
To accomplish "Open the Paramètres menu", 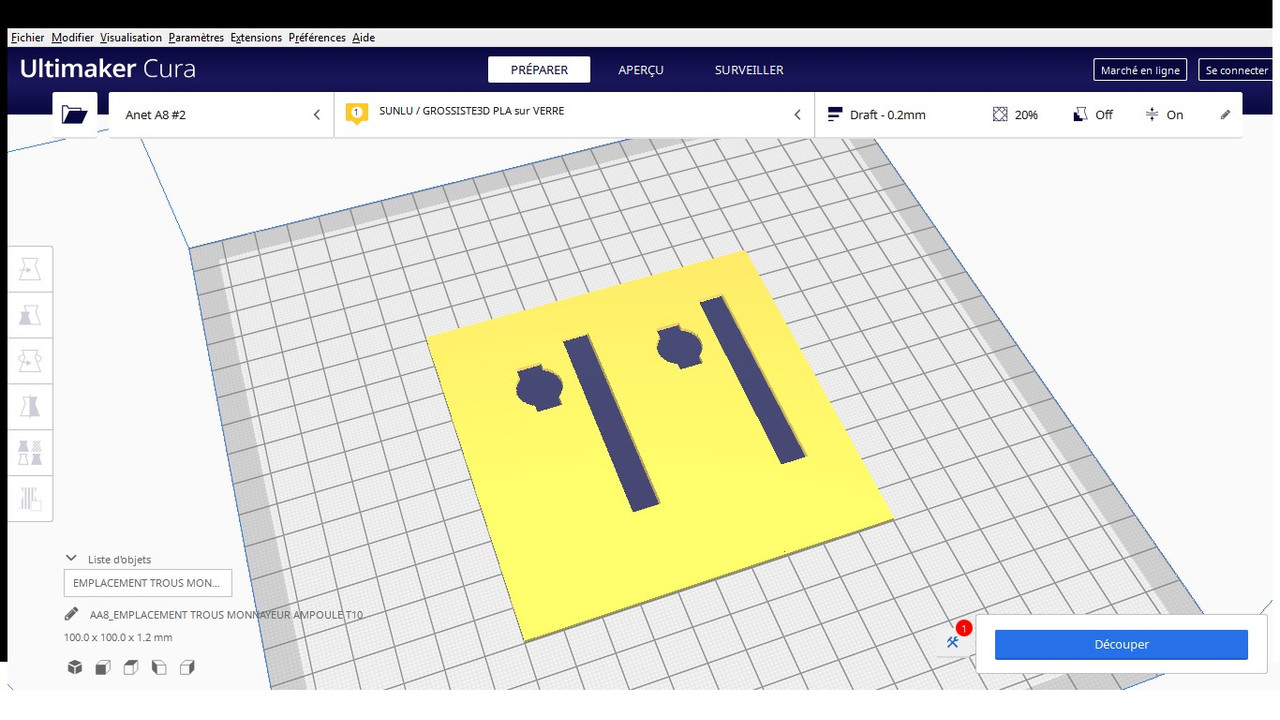I will (x=196, y=38).
